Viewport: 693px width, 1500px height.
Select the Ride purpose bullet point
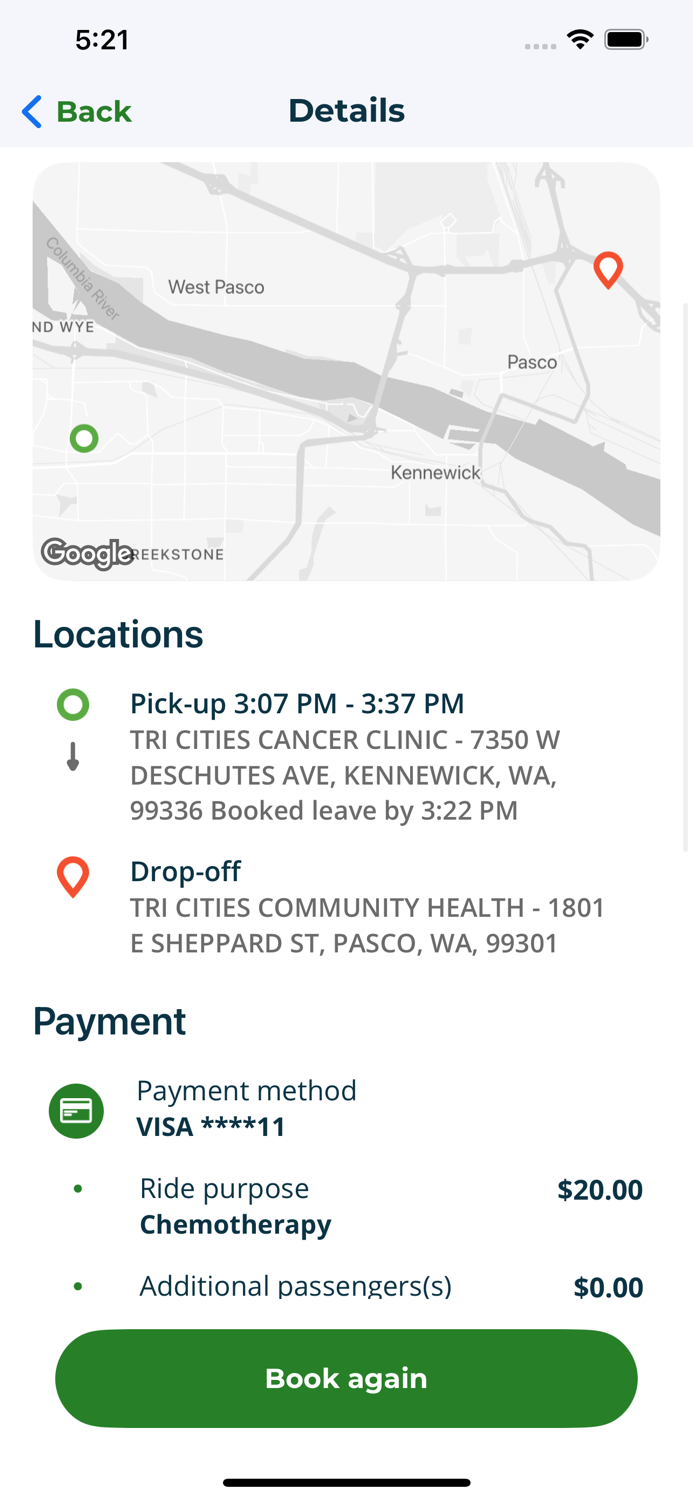point(76,1189)
